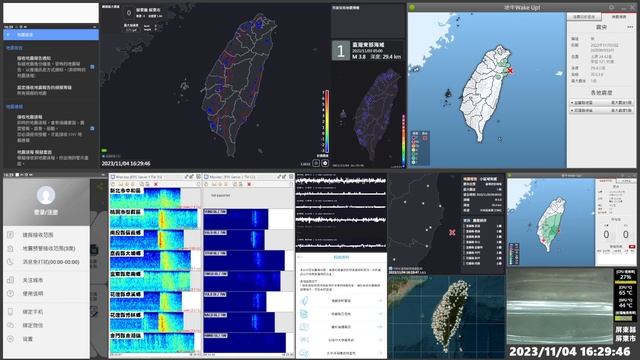
Task: Open 关注城市 menu entry
Action: (x=47, y=280)
